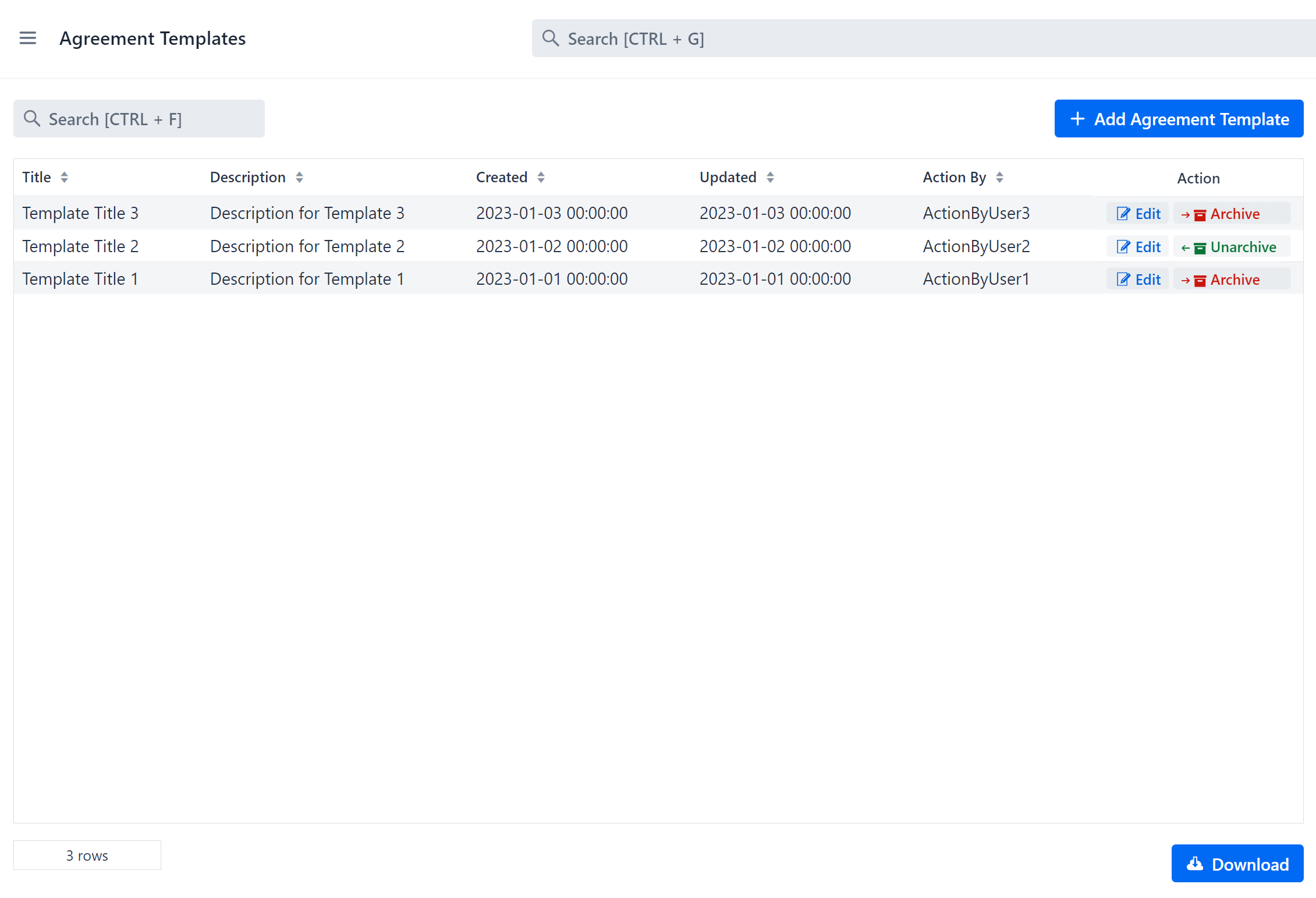
Task: Download the templates table
Action: pyautogui.click(x=1237, y=864)
